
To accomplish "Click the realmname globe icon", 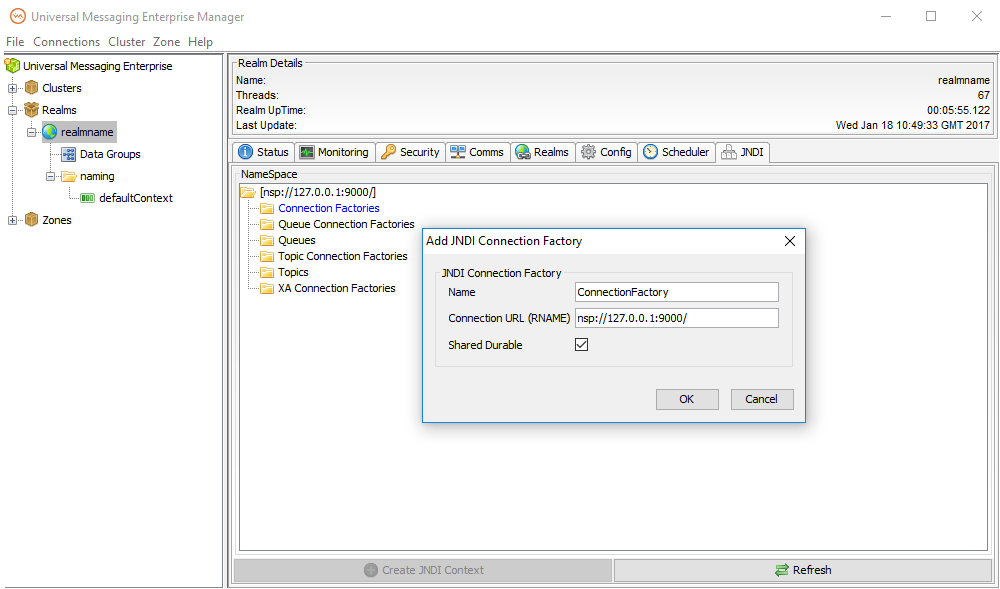I will [x=50, y=132].
